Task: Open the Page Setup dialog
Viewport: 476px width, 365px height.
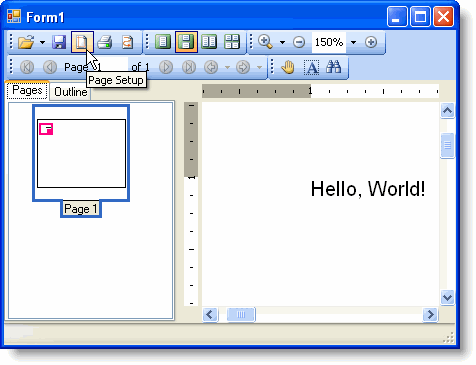Action: (82, 42)
